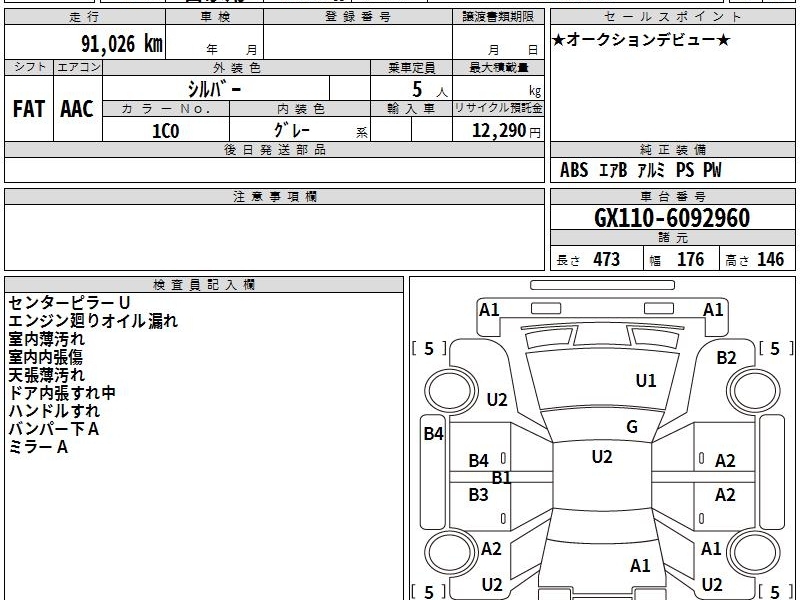The width and height of the screenshot is (800, 600).
Task: Click the exterior color value シルバー
Action: tap(214, 89)
